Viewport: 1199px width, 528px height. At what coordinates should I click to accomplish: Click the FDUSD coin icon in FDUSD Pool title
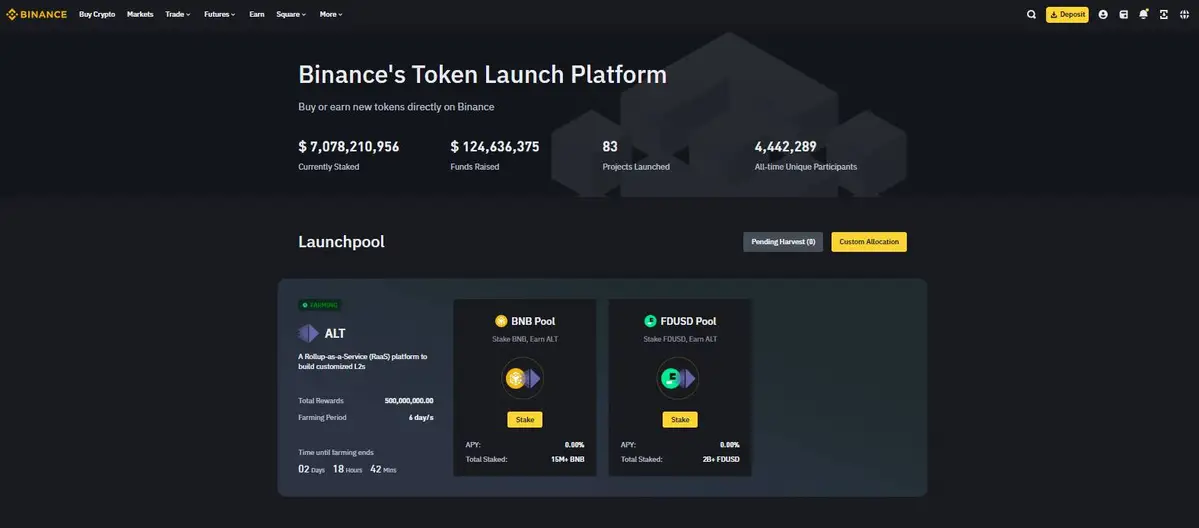pos(650,321)
